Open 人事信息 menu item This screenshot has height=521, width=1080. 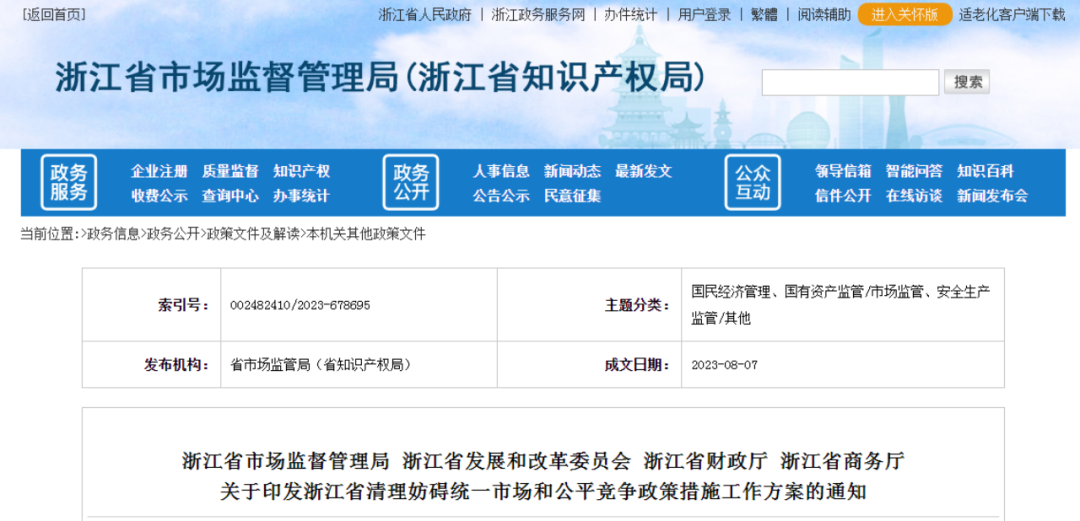click(501, 171)
